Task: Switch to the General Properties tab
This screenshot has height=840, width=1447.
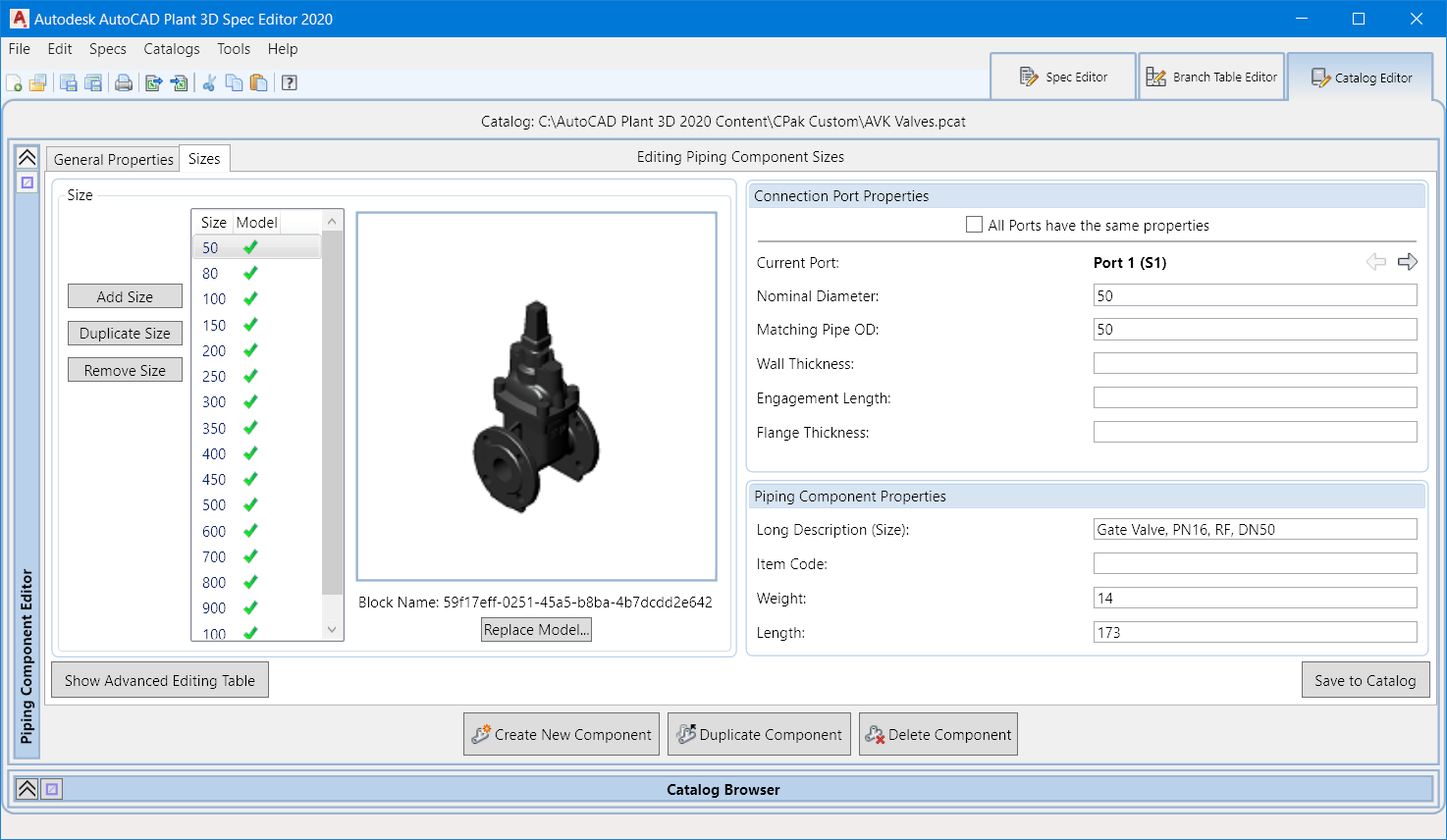Action: click(113, 159)
